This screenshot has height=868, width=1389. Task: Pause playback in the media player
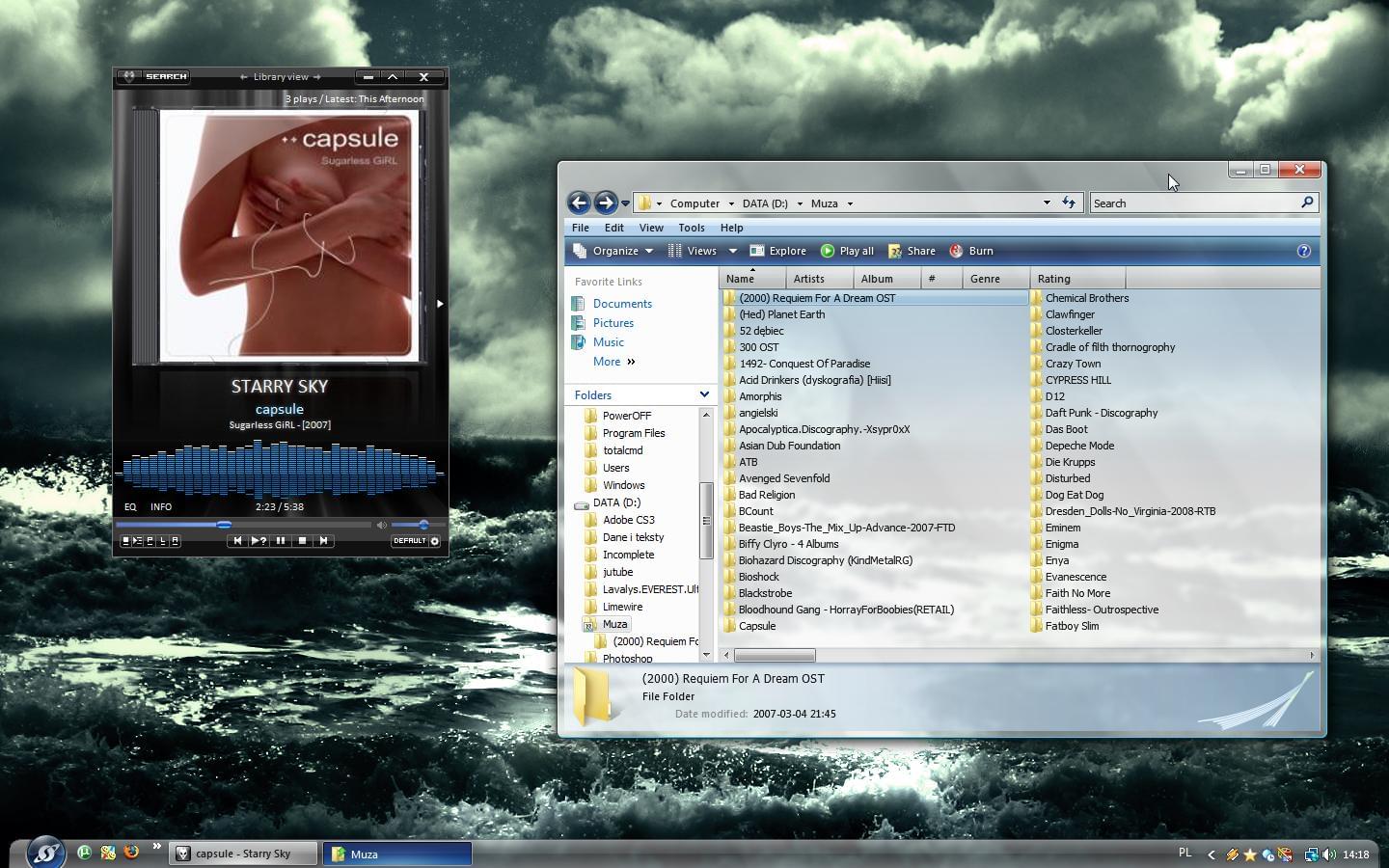281,541
